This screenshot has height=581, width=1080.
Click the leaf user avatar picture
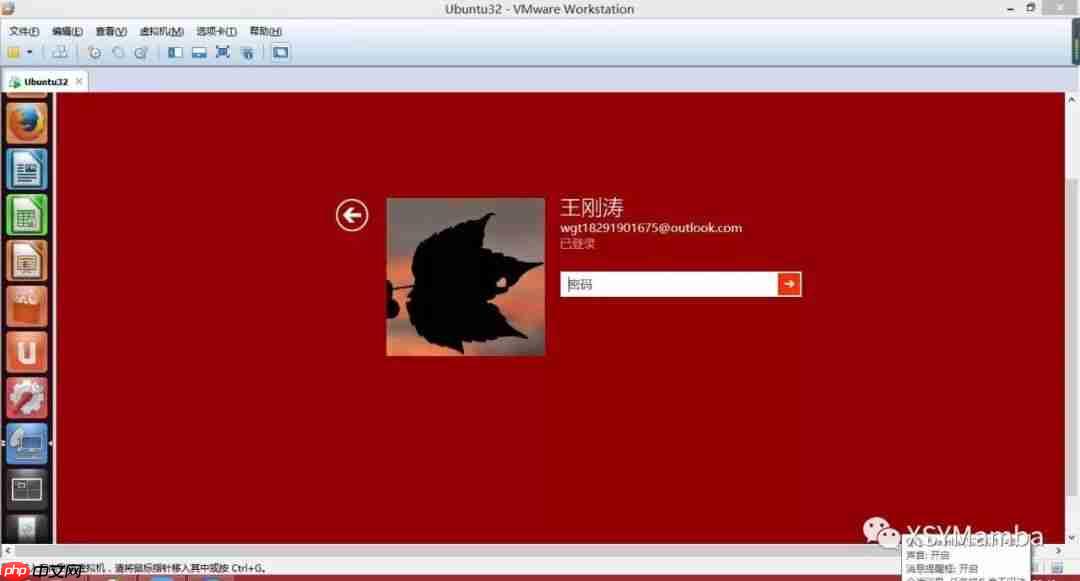coord(466,277)
